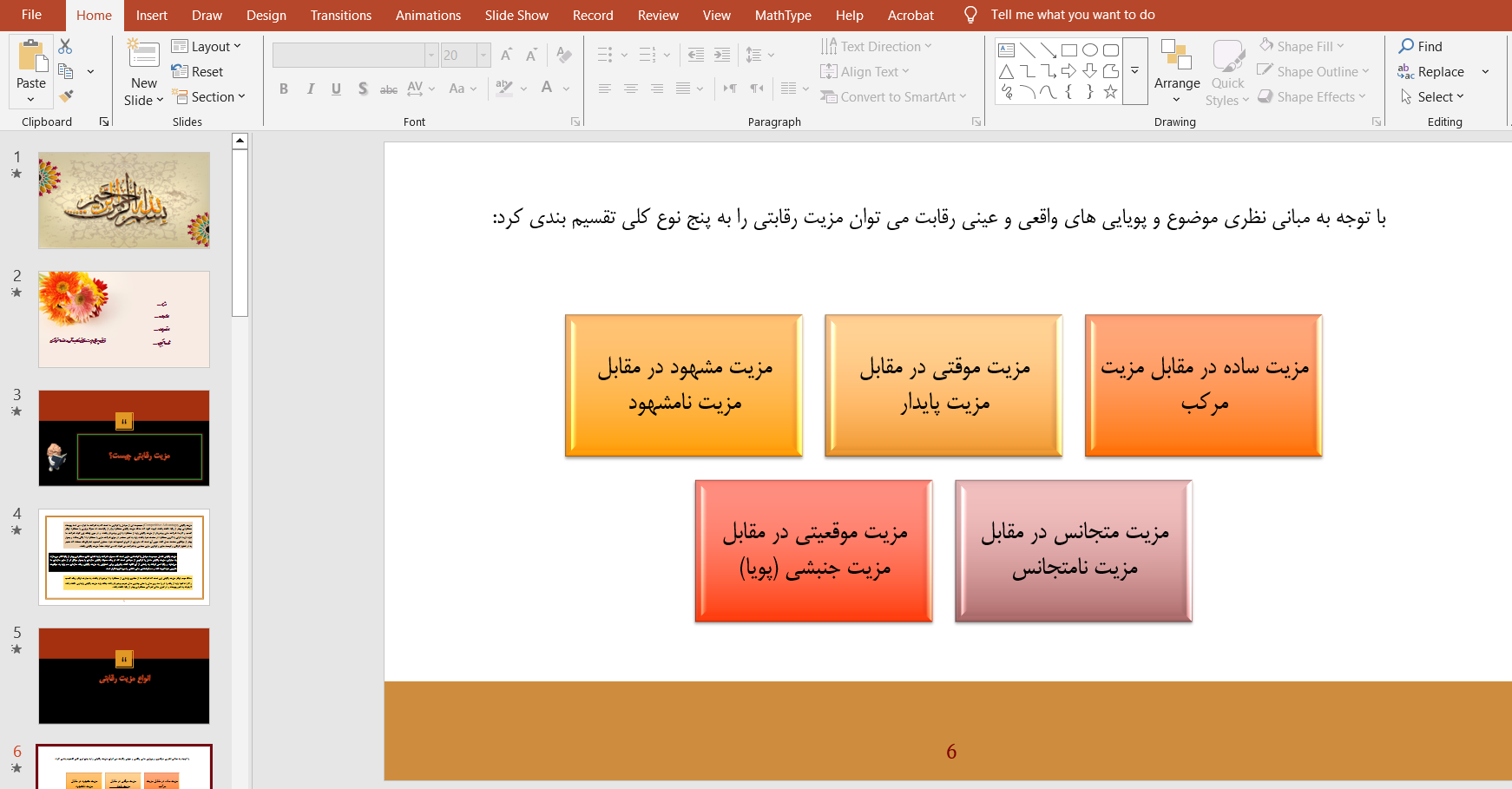Viewport: 1512px width, 789px height.
Task: Select the Format Painter brush icon
Action: tap(66, 96)
